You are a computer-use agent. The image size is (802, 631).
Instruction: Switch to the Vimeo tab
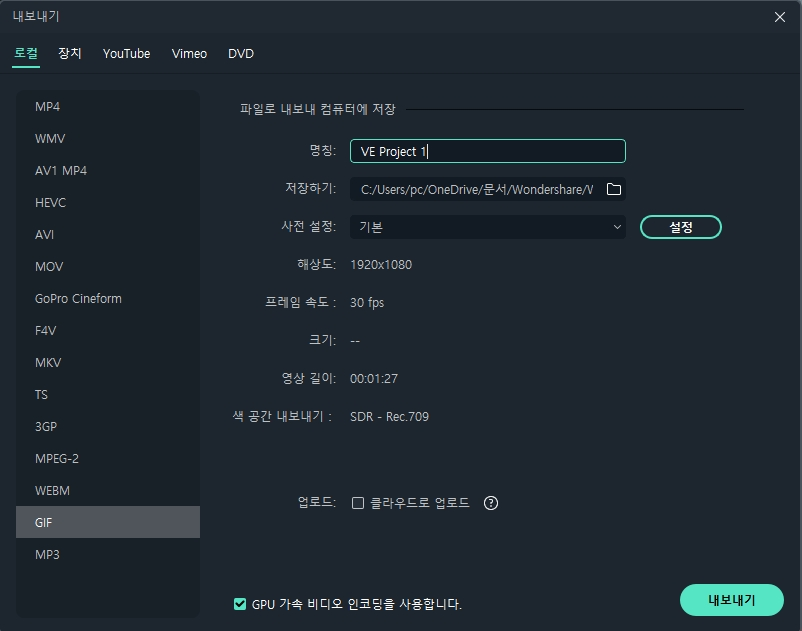tap(189, 54)
